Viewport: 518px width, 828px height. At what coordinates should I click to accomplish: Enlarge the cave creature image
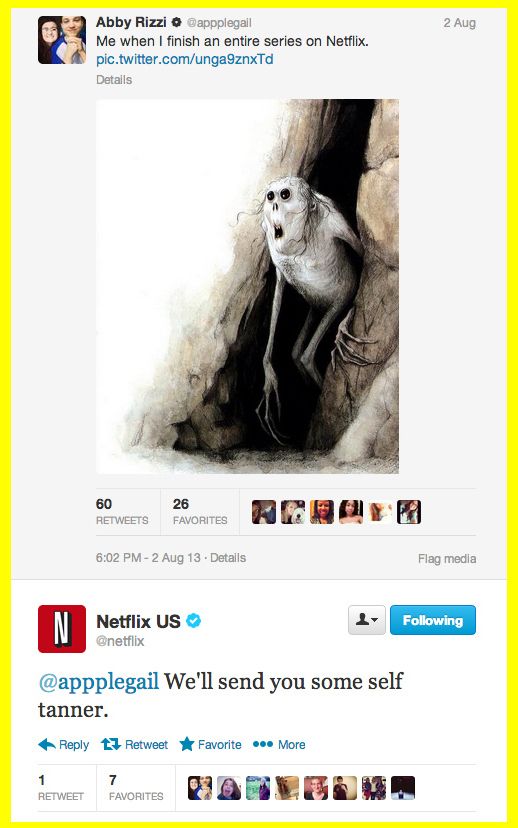click(247, 286)
